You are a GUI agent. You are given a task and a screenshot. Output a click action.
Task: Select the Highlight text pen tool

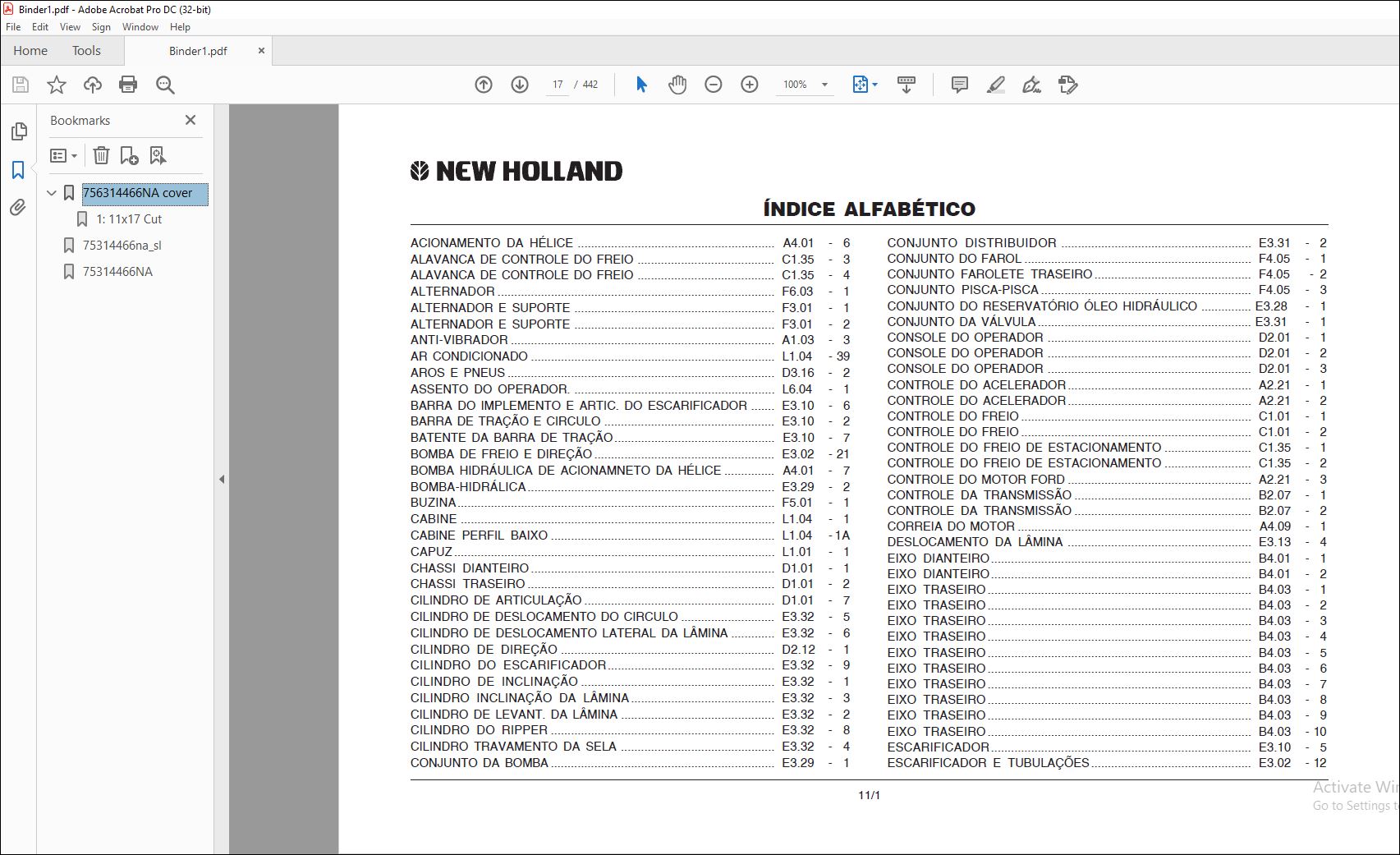(x=995, y=85)
